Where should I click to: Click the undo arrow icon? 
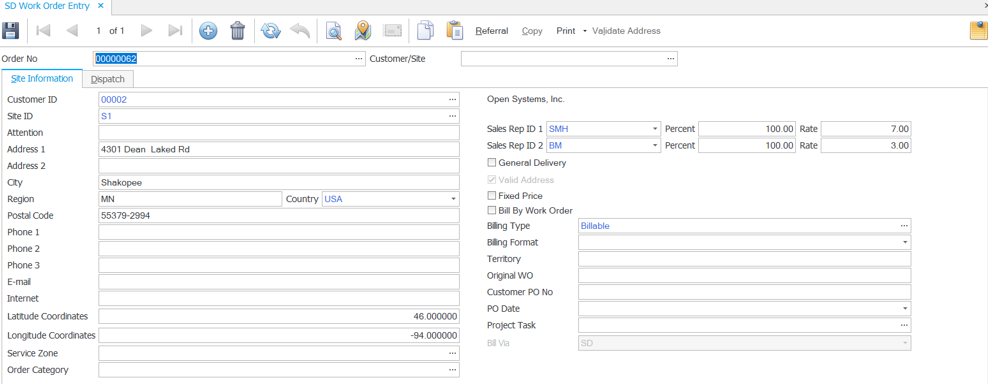(299, 30)
